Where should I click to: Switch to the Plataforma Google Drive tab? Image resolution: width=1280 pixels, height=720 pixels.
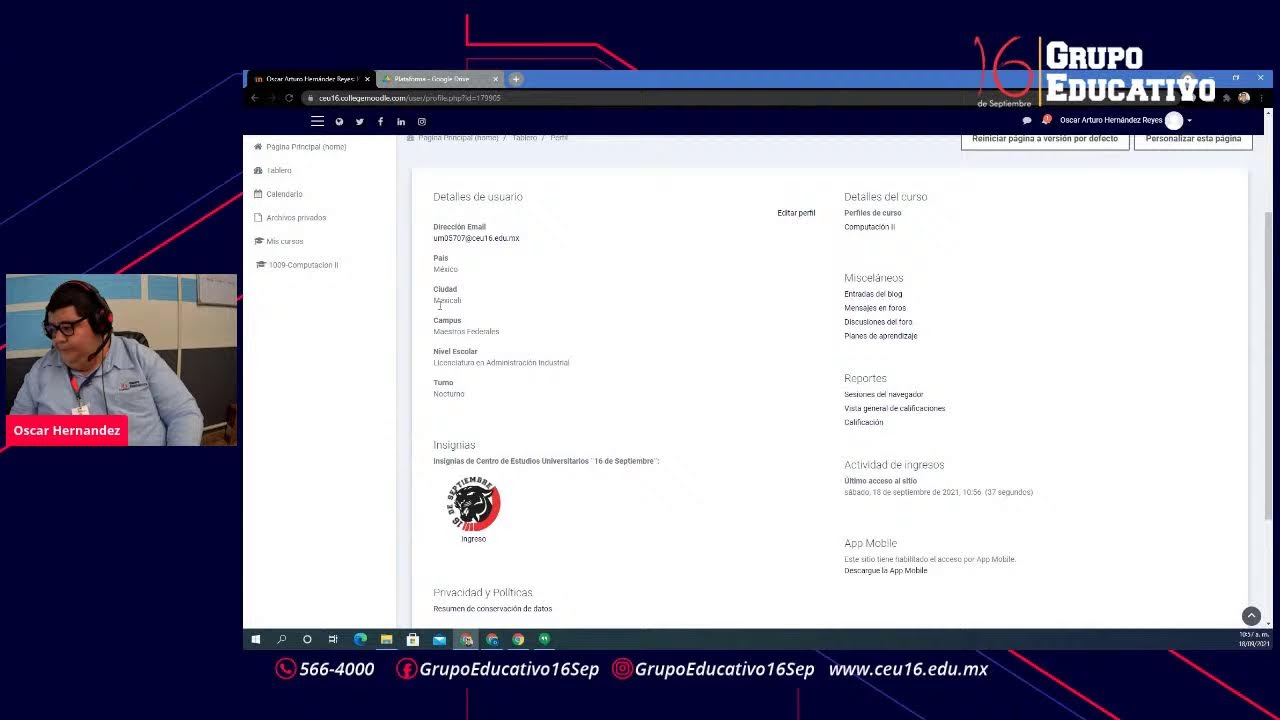[x=432, y=79]
